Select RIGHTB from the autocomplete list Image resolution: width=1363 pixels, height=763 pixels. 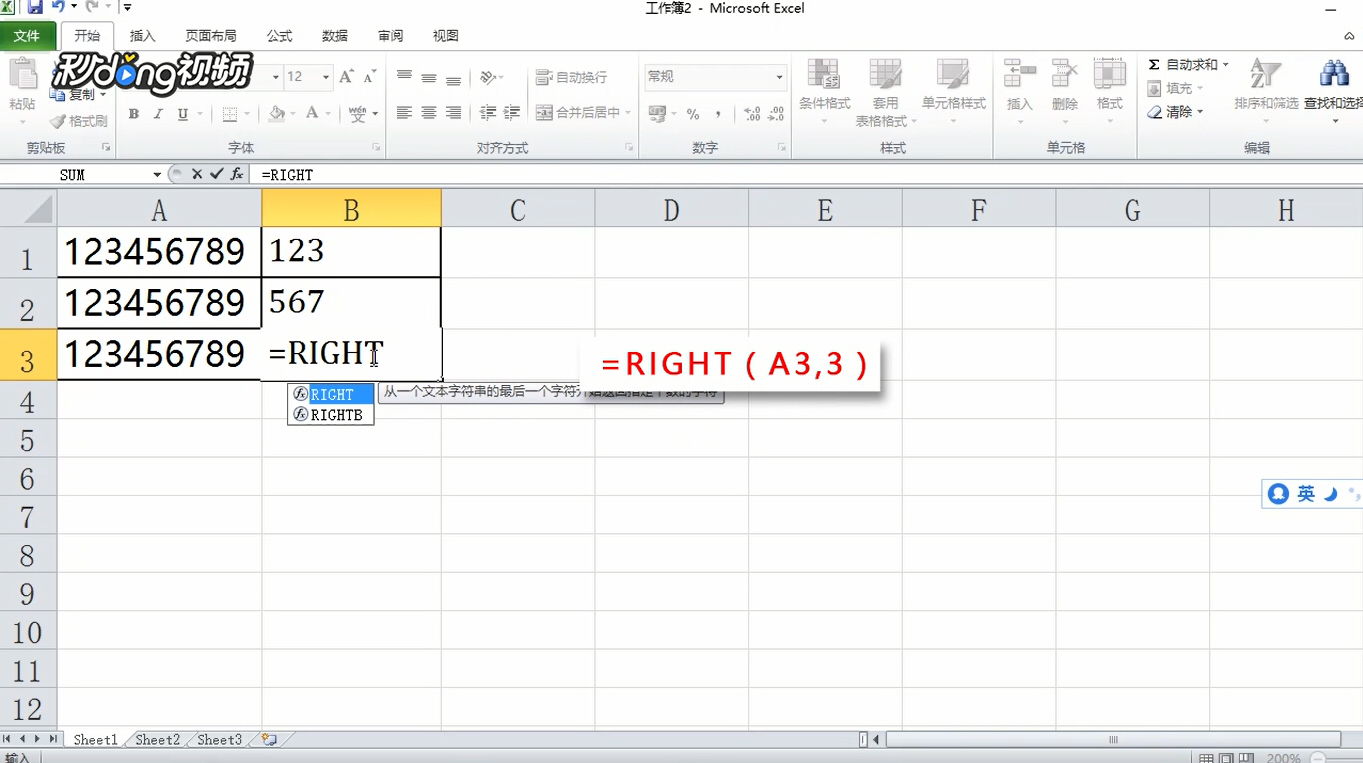(331, 415)
